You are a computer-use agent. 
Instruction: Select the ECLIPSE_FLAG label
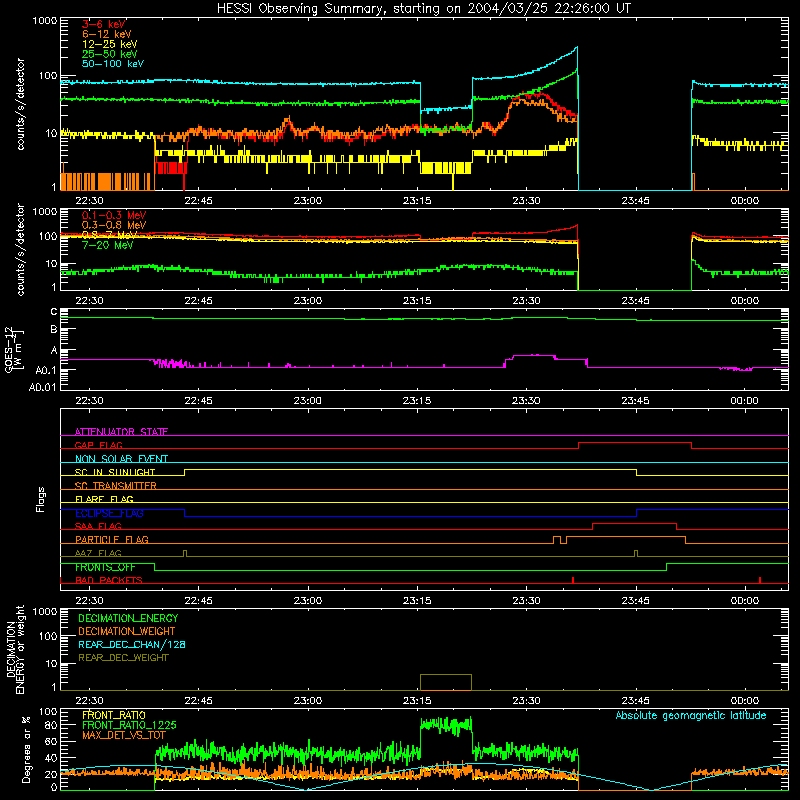[109, 513]
